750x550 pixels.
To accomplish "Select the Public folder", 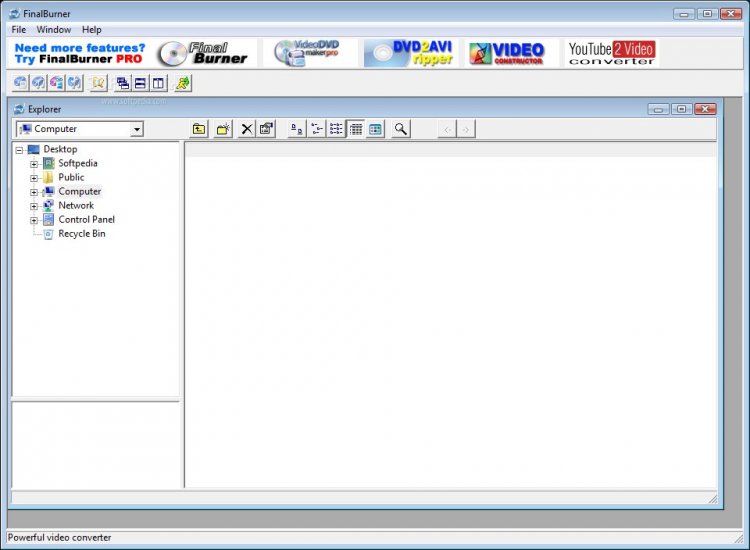I will [x=71, y=177].
